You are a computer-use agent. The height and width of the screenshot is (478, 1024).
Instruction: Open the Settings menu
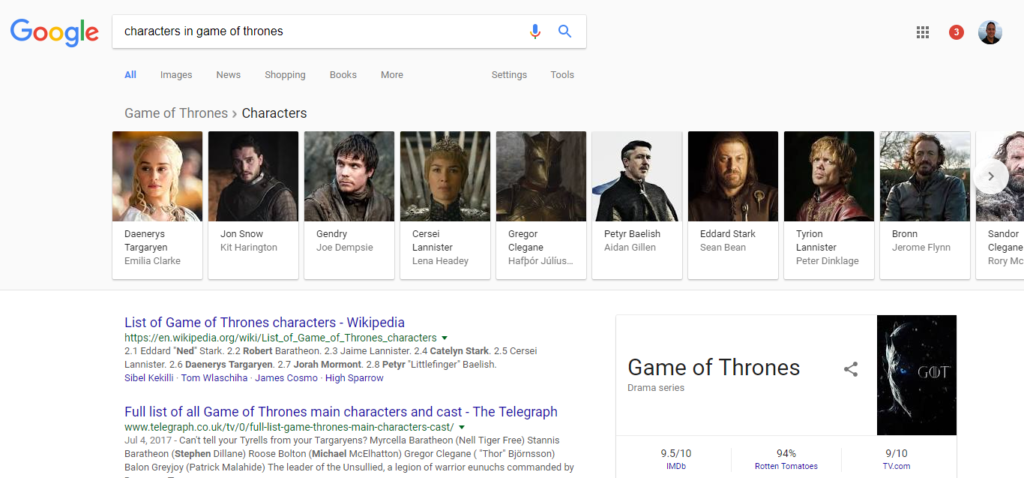pyautogui.click(x=509, y=75)
